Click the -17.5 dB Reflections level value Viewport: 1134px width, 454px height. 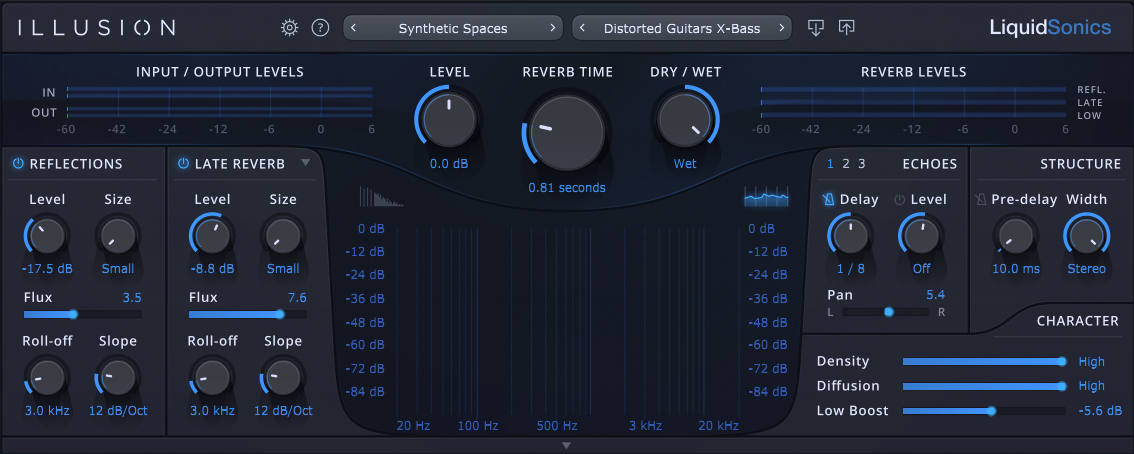[x=47, y=269]
